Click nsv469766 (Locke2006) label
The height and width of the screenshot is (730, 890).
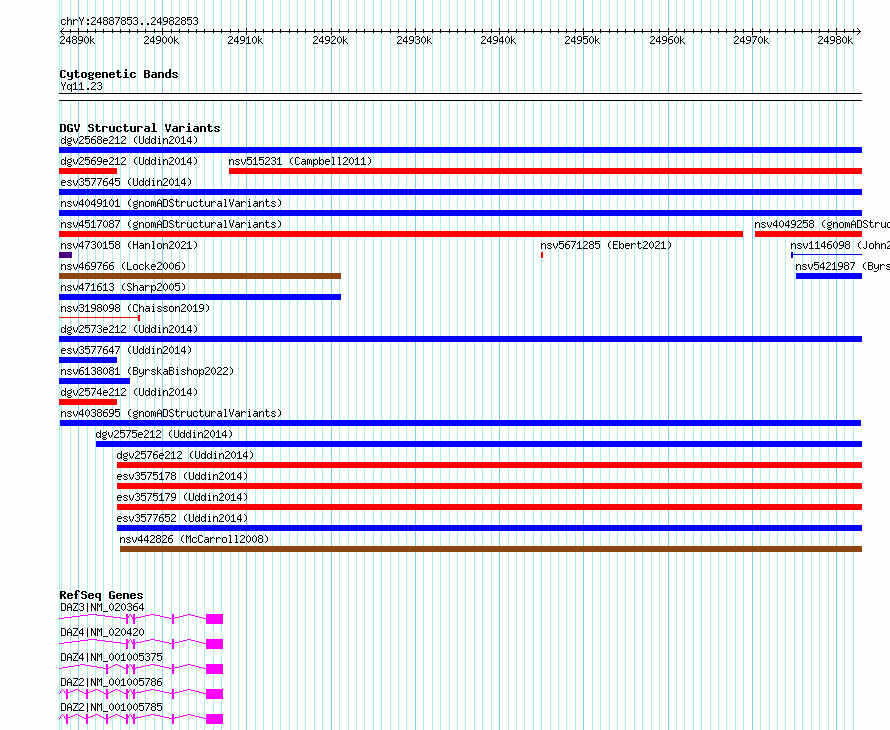pyautogui.click(x=123, y=266)
